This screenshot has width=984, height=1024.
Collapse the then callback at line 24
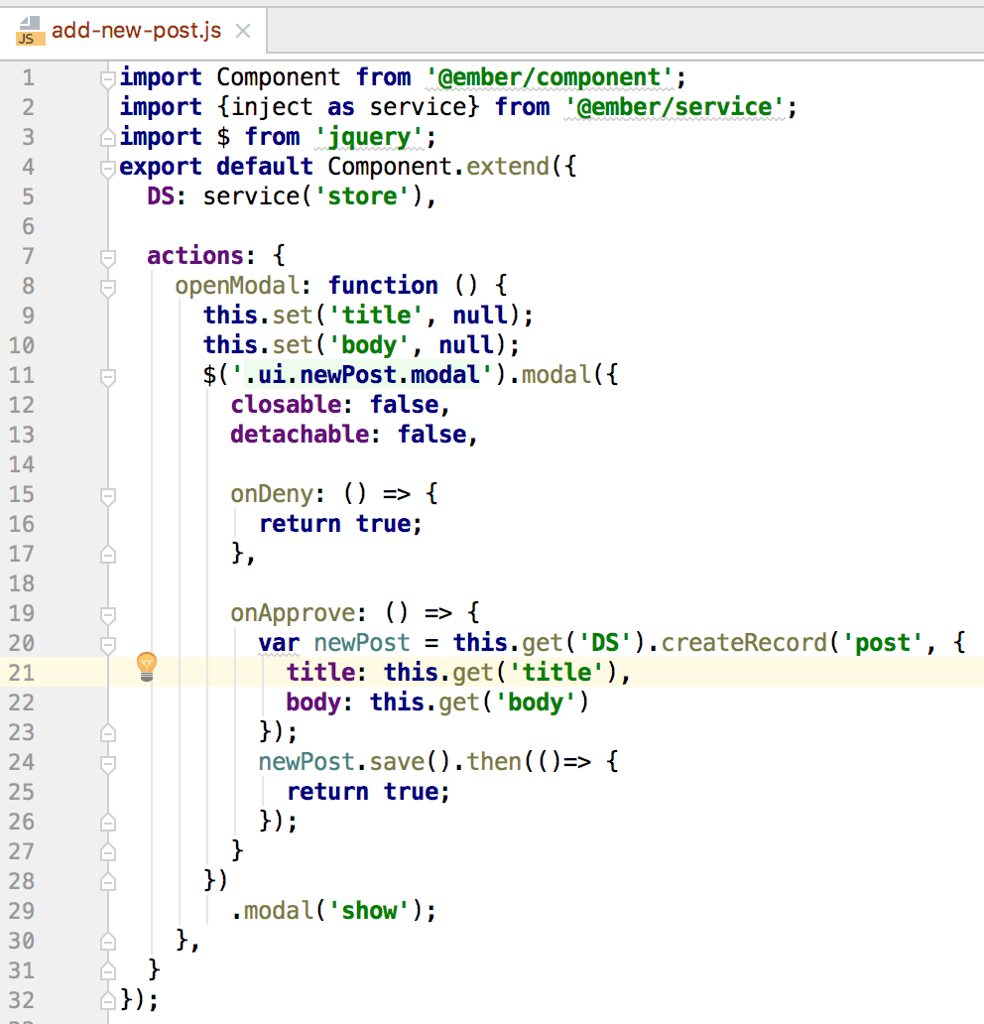pyautogui.click(x=108, y=764)
